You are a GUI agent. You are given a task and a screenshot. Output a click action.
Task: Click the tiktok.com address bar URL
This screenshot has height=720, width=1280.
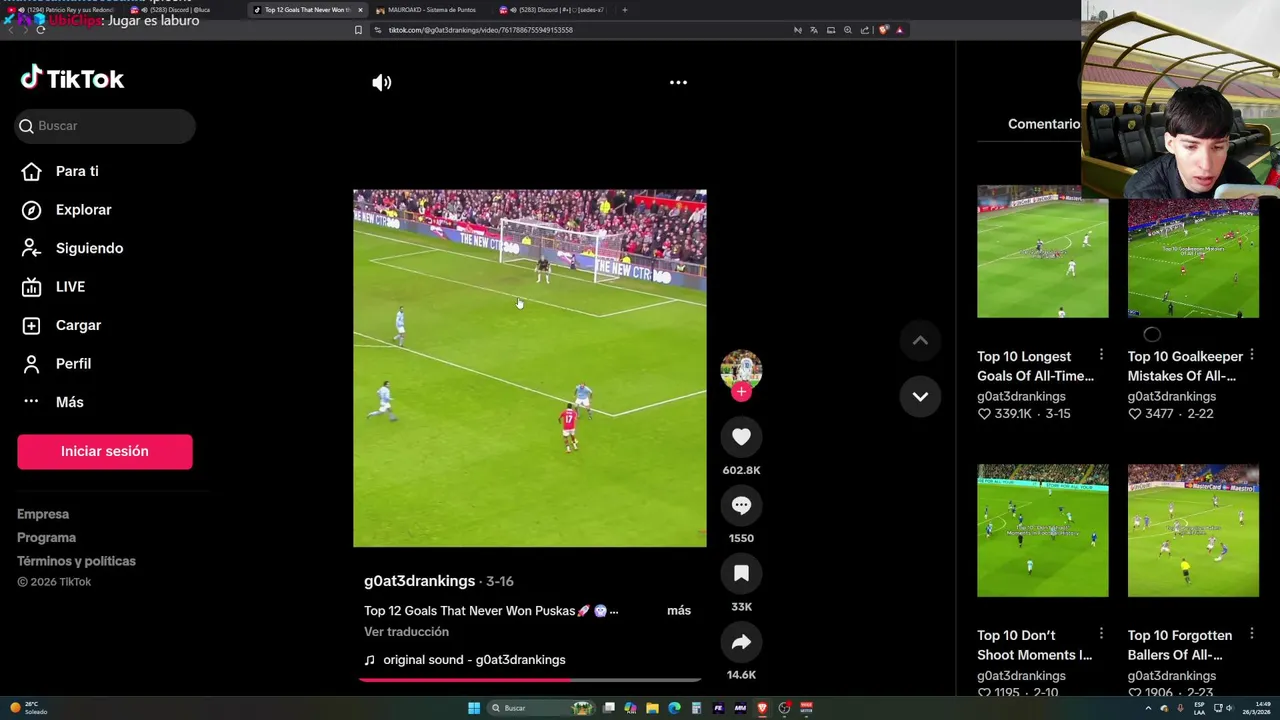[x=480, y=30]
